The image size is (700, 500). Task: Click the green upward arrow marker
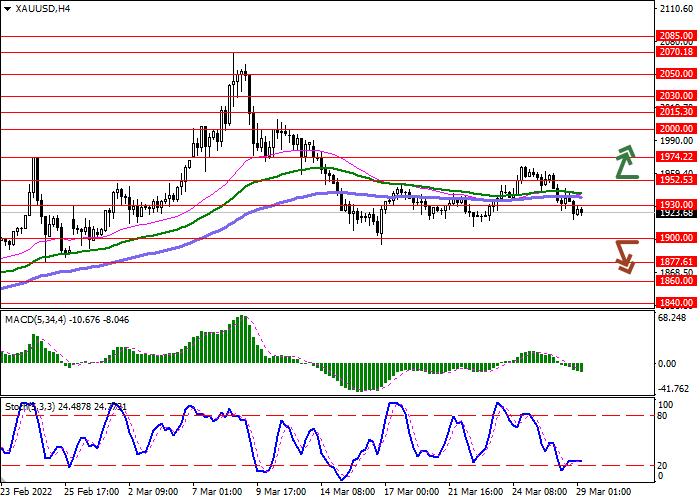pyautogui.click(x=627, y=161)
